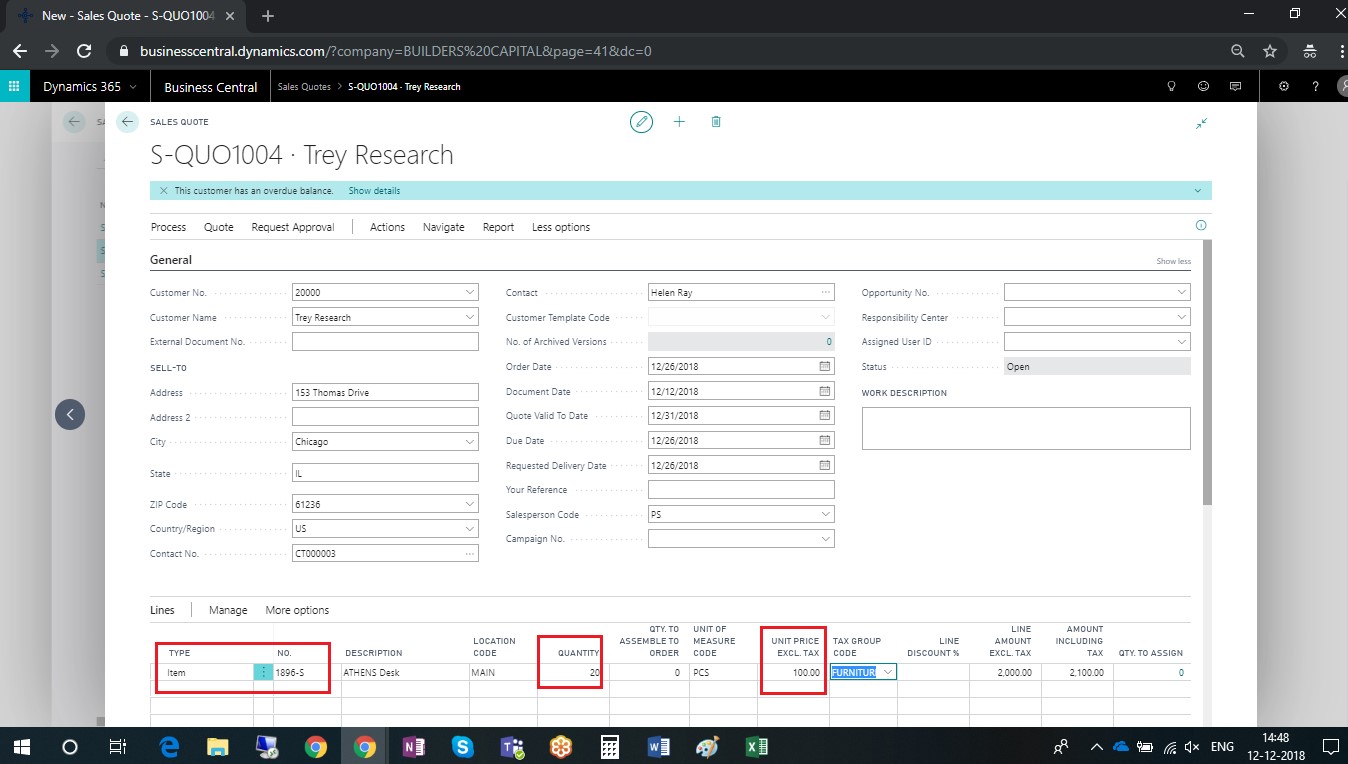The width and height of the screenshot is (1348, 764).
Task: Expand the ZIP Code dropdown
Action: (x=471, y=505)
